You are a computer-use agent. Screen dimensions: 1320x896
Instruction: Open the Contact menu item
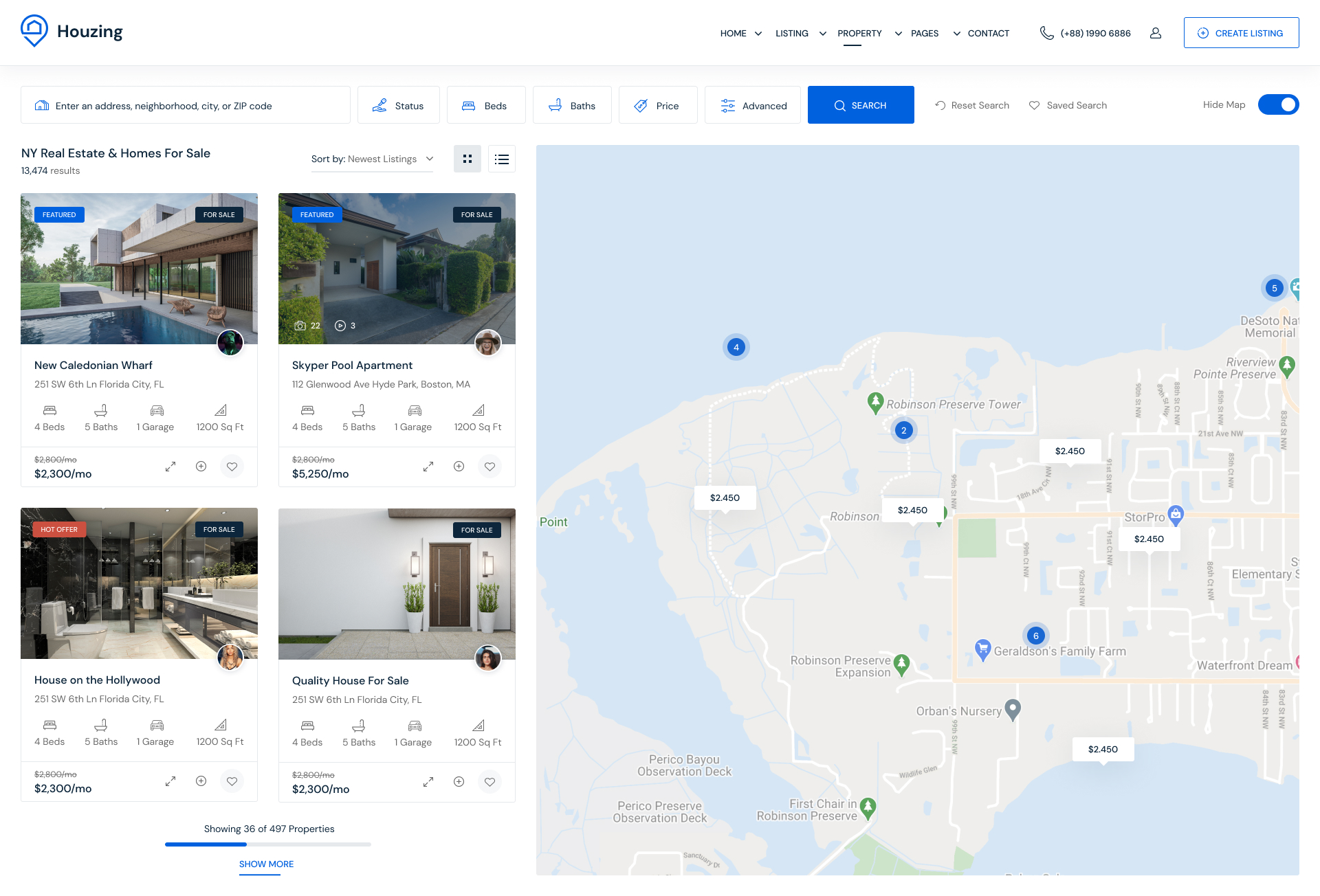point(988,33)
